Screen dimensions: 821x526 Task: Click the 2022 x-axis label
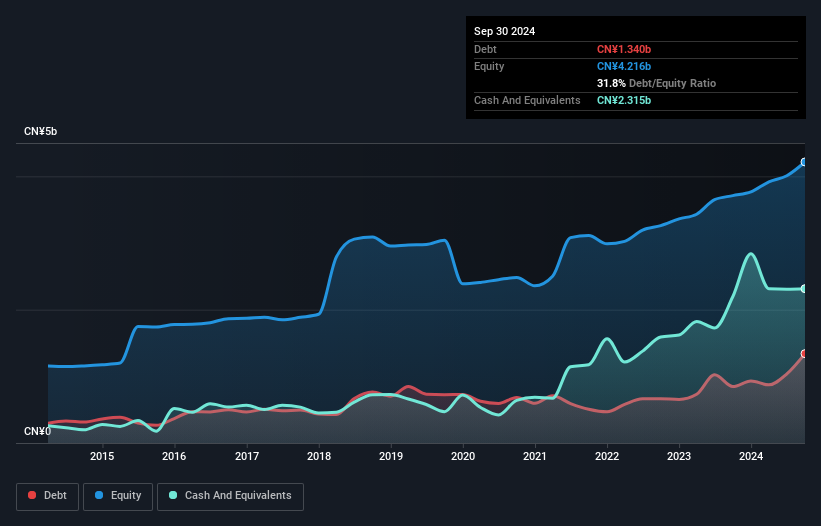tap(607, 456)
